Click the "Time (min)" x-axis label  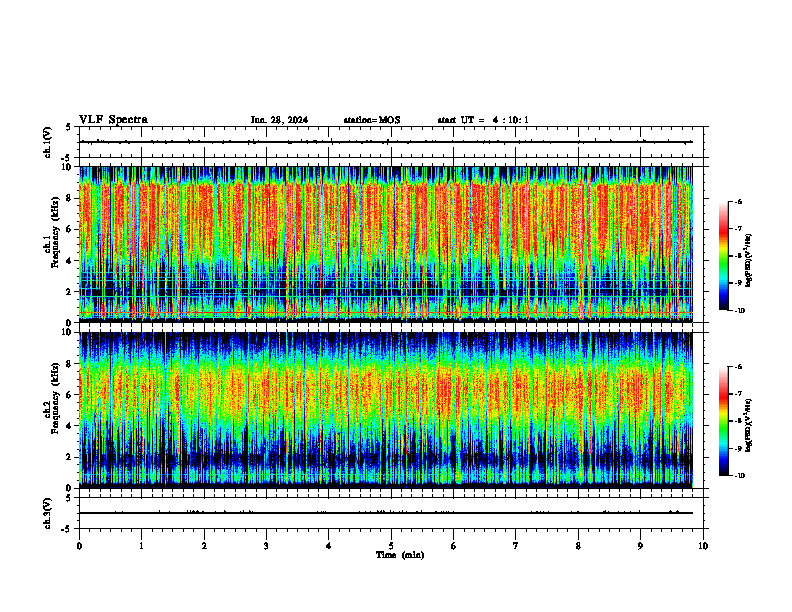point(400,555)
